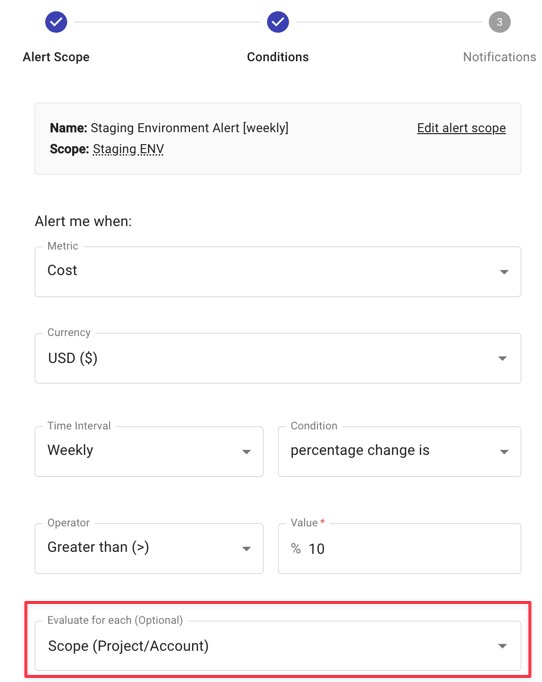Open the Greater than (>) operator dropdown

pos(149,548)
